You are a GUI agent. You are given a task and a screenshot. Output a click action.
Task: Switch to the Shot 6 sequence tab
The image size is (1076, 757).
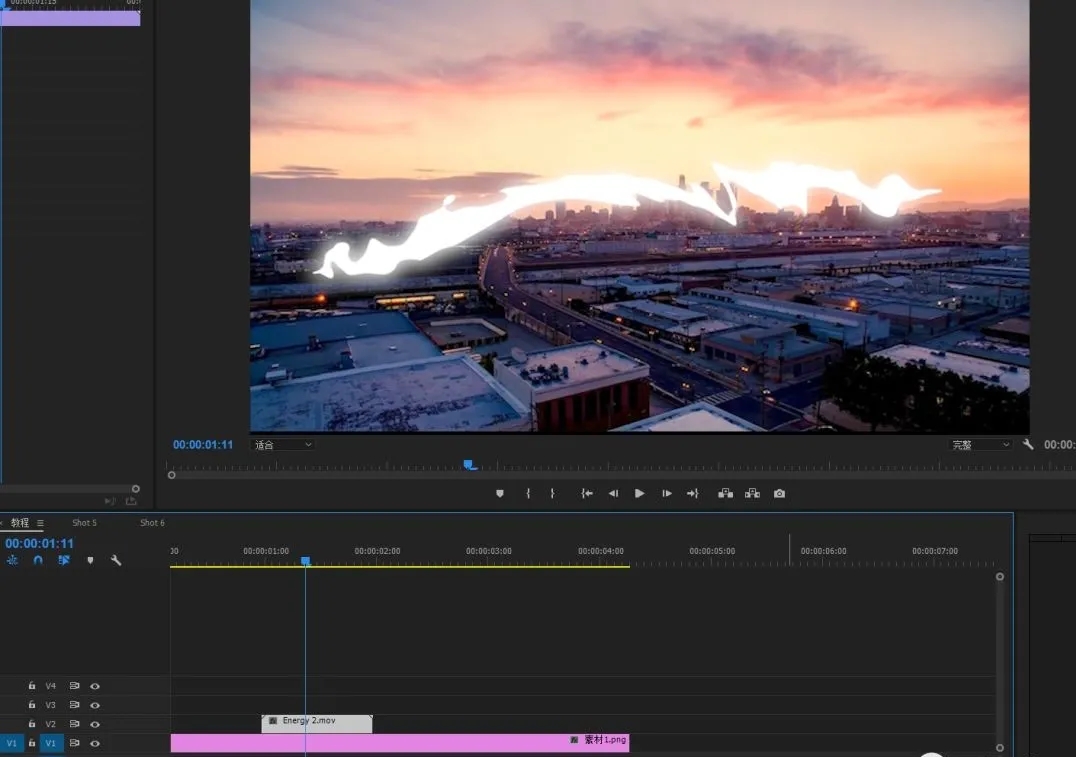tap(152, 523)
